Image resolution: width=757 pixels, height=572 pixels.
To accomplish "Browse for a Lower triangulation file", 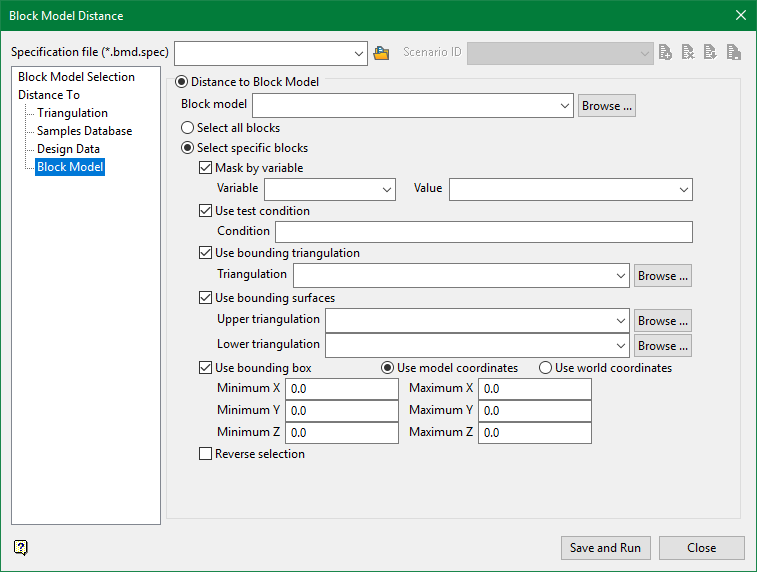I will [x=662, y=346].
